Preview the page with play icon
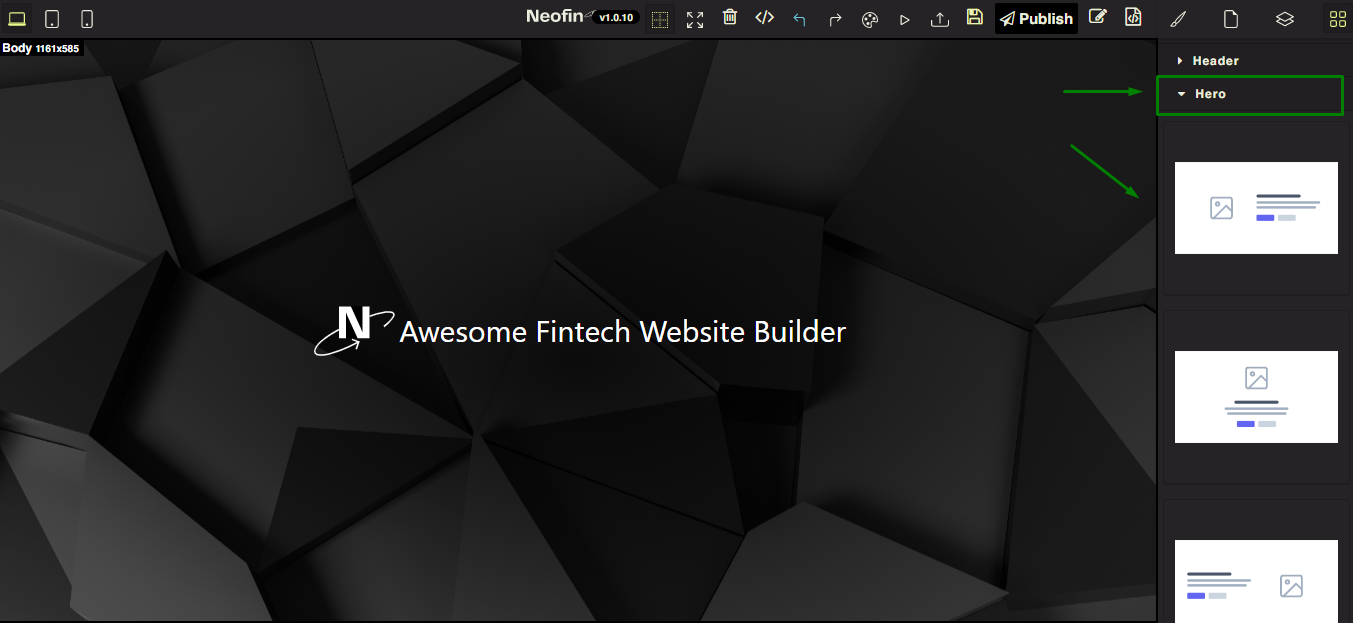1353x623 pixels. [905, 19]
